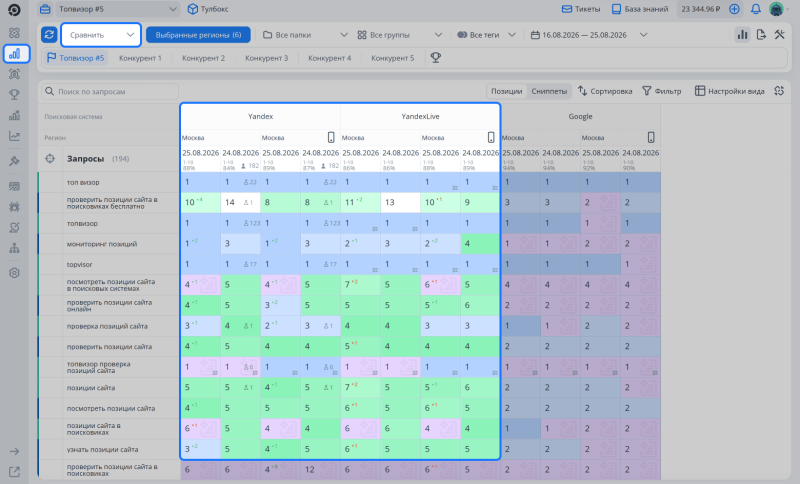Screen dimensions: 800x484
Task: Open the trend line chart sidebar icon
Action: click(14, 136)
